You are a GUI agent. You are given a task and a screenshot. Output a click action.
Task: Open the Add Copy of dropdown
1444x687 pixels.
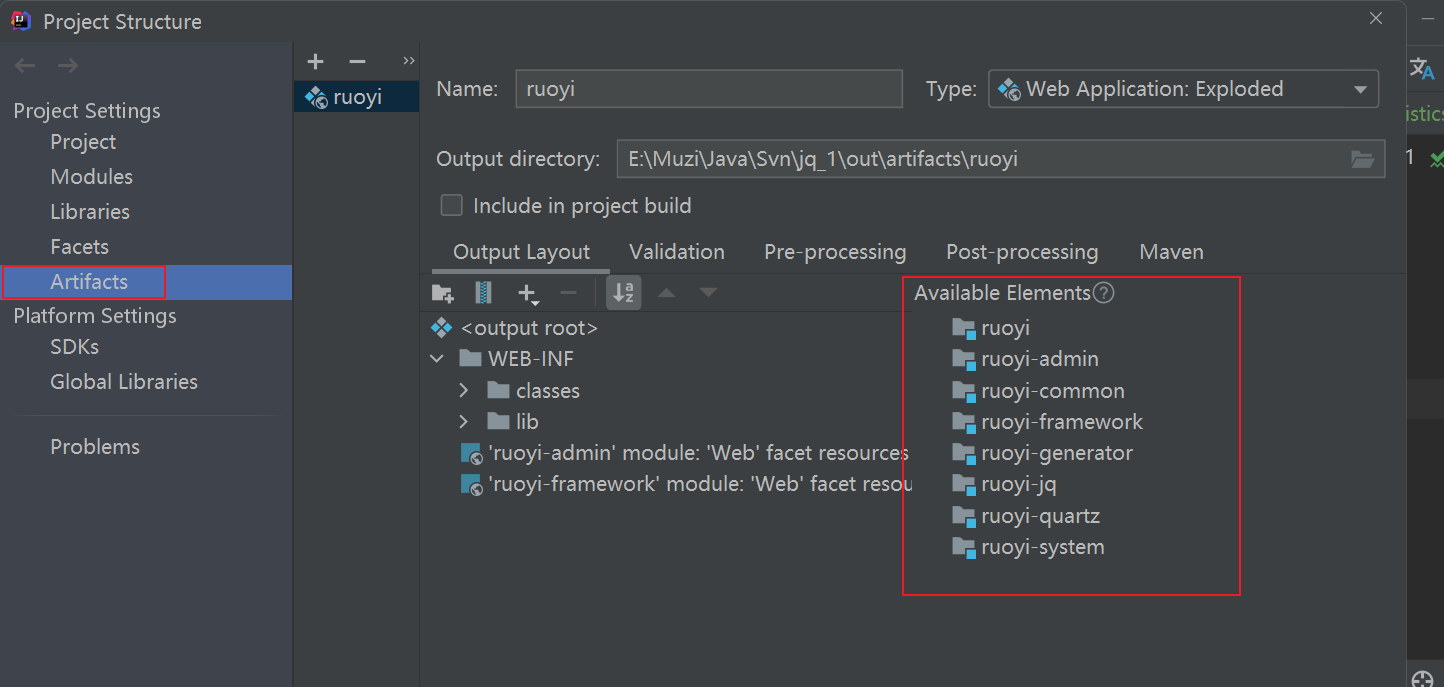point(528,293)
